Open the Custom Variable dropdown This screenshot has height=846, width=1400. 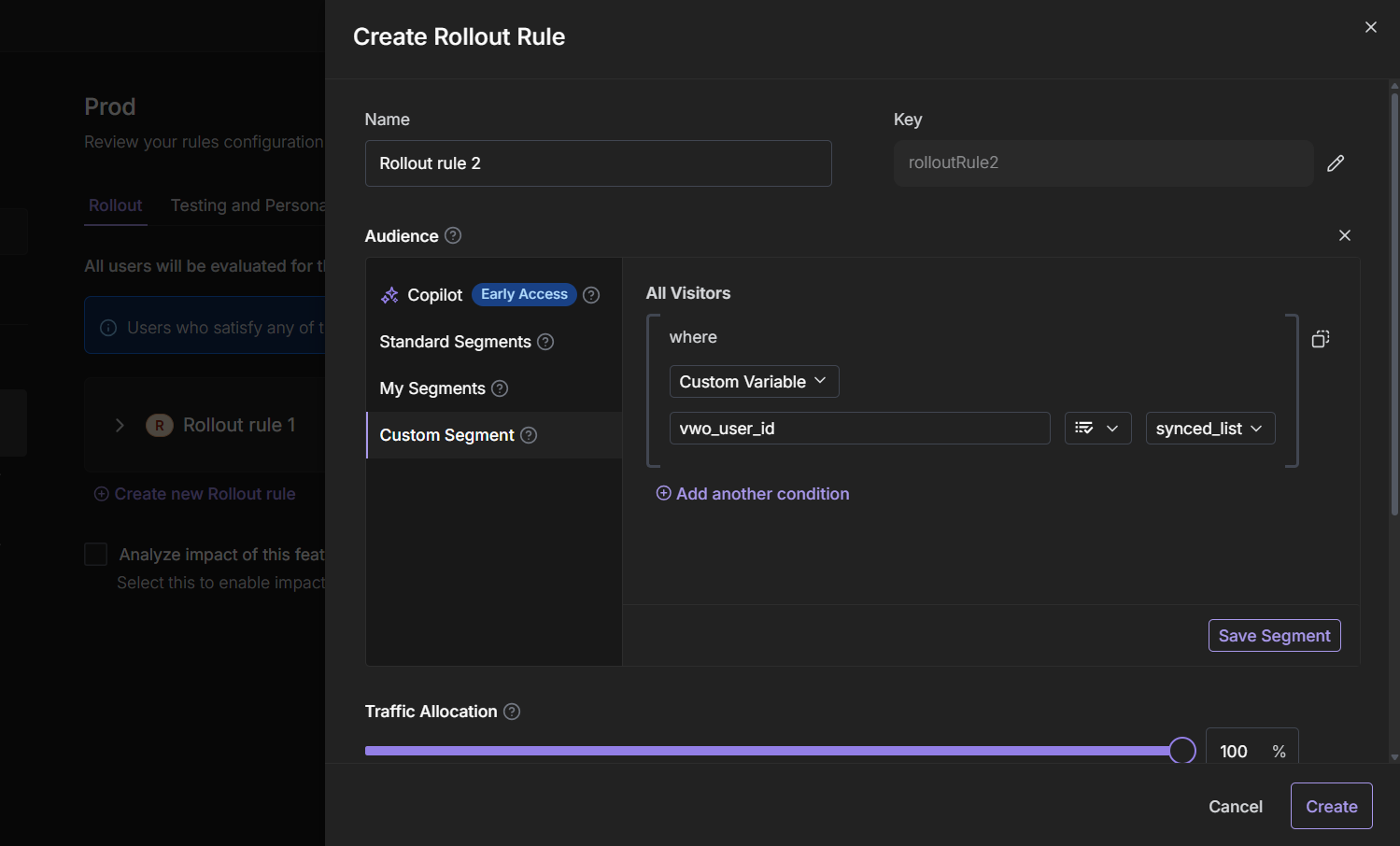pos(754,382)
